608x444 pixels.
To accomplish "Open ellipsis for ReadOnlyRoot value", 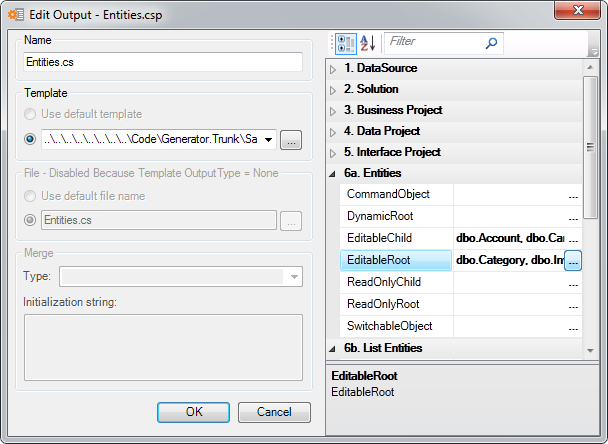I will point(573,305).
